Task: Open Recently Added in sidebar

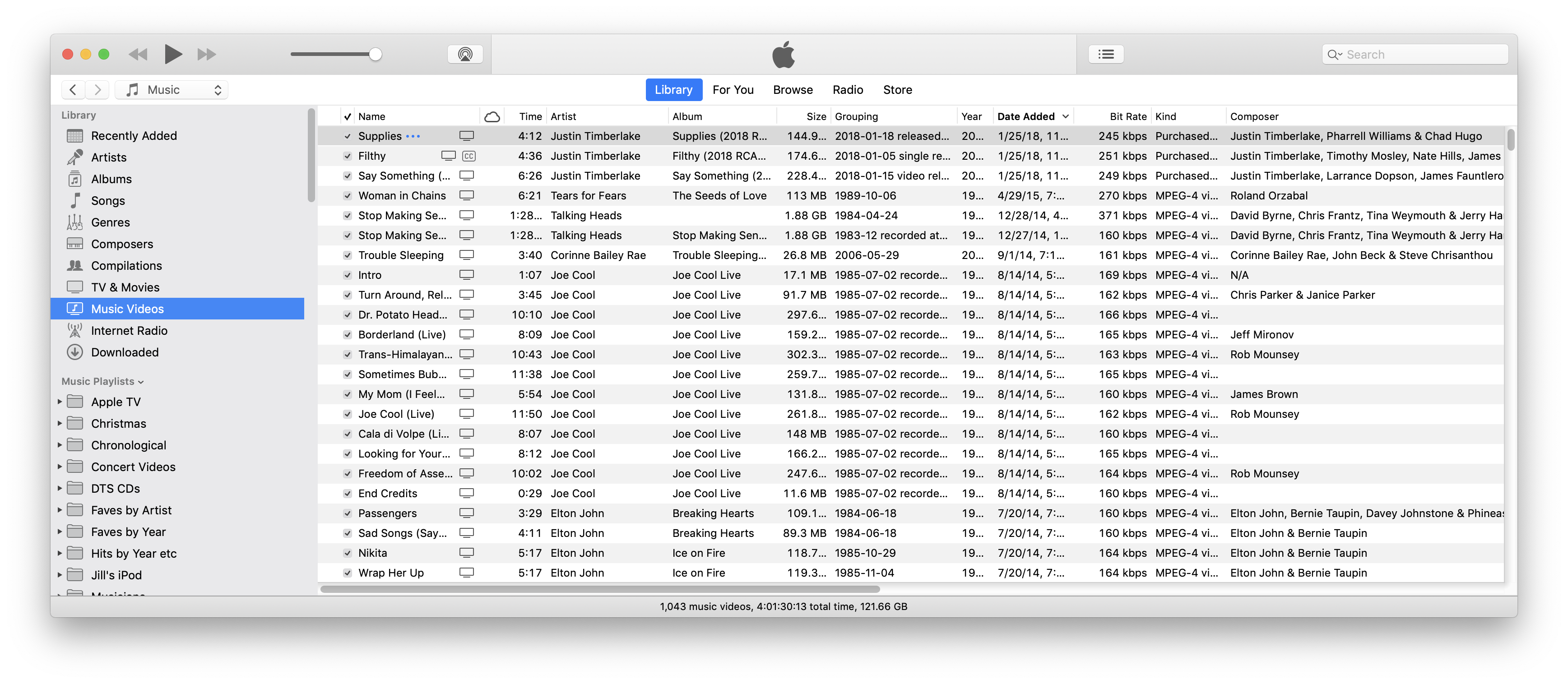Action: tap(133, 136)
